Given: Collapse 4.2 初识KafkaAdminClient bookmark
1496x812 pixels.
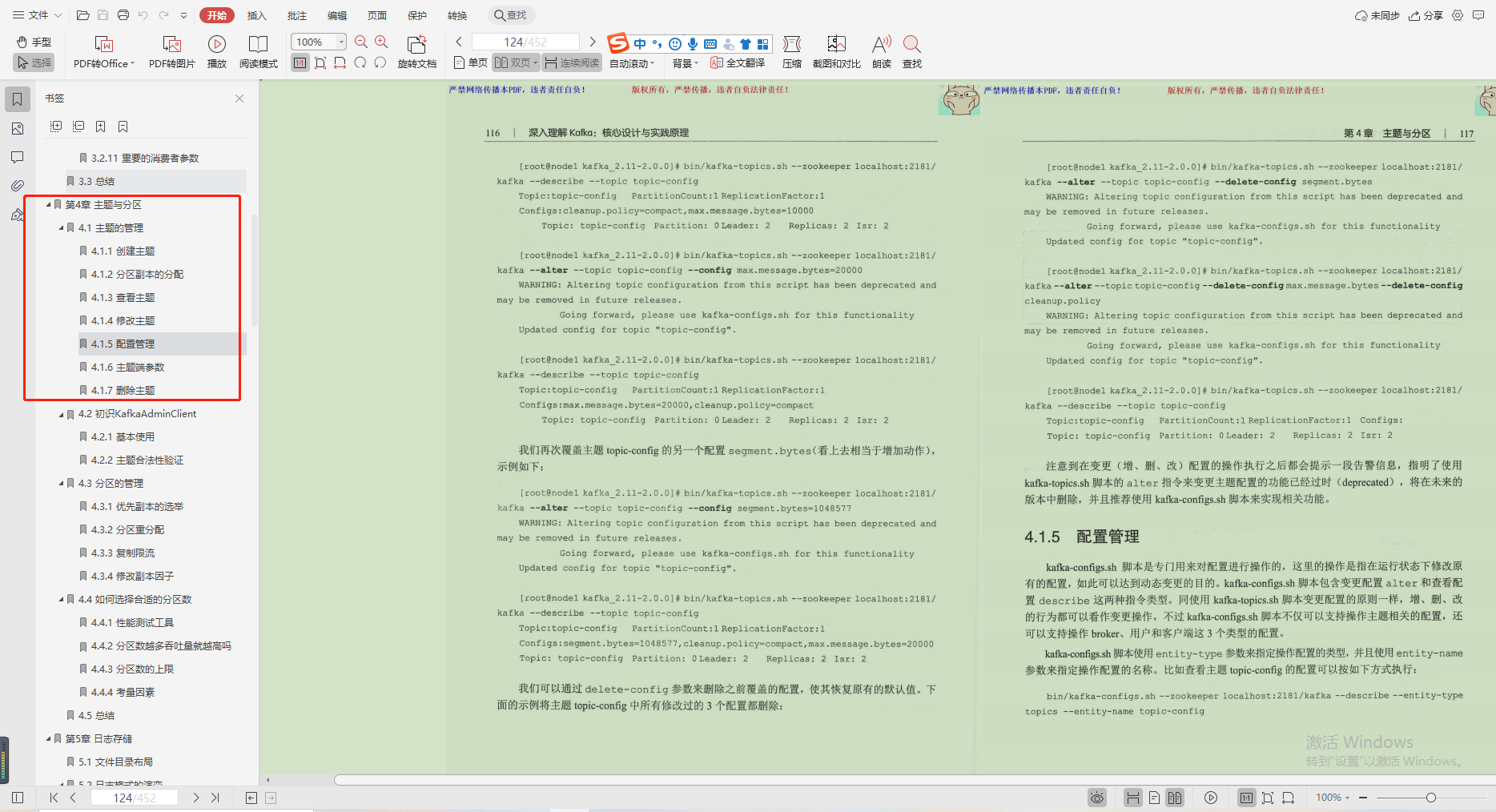Looking at the screenshot, I should point(61,414).
